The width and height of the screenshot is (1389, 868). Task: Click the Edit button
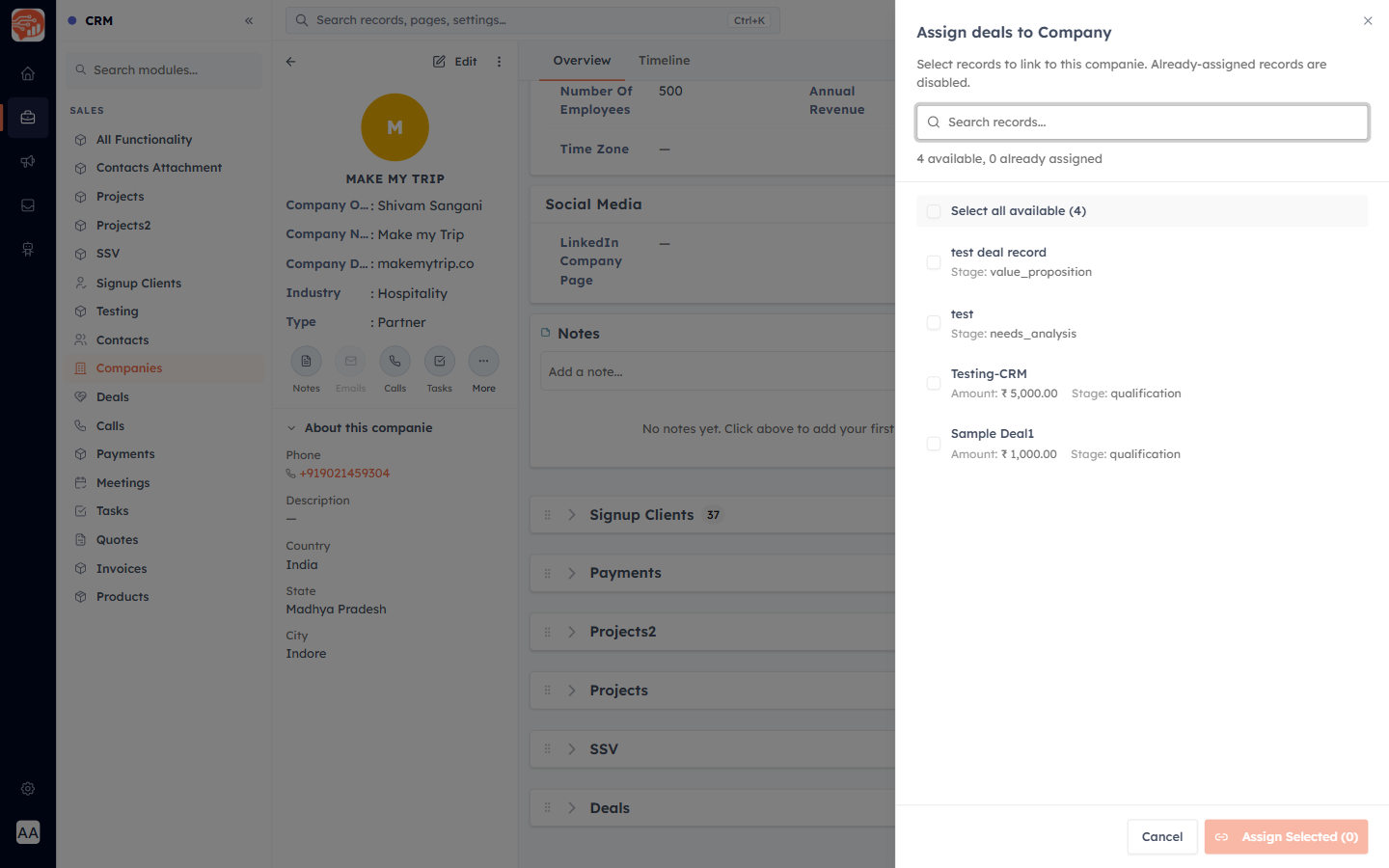click(455, 61)
